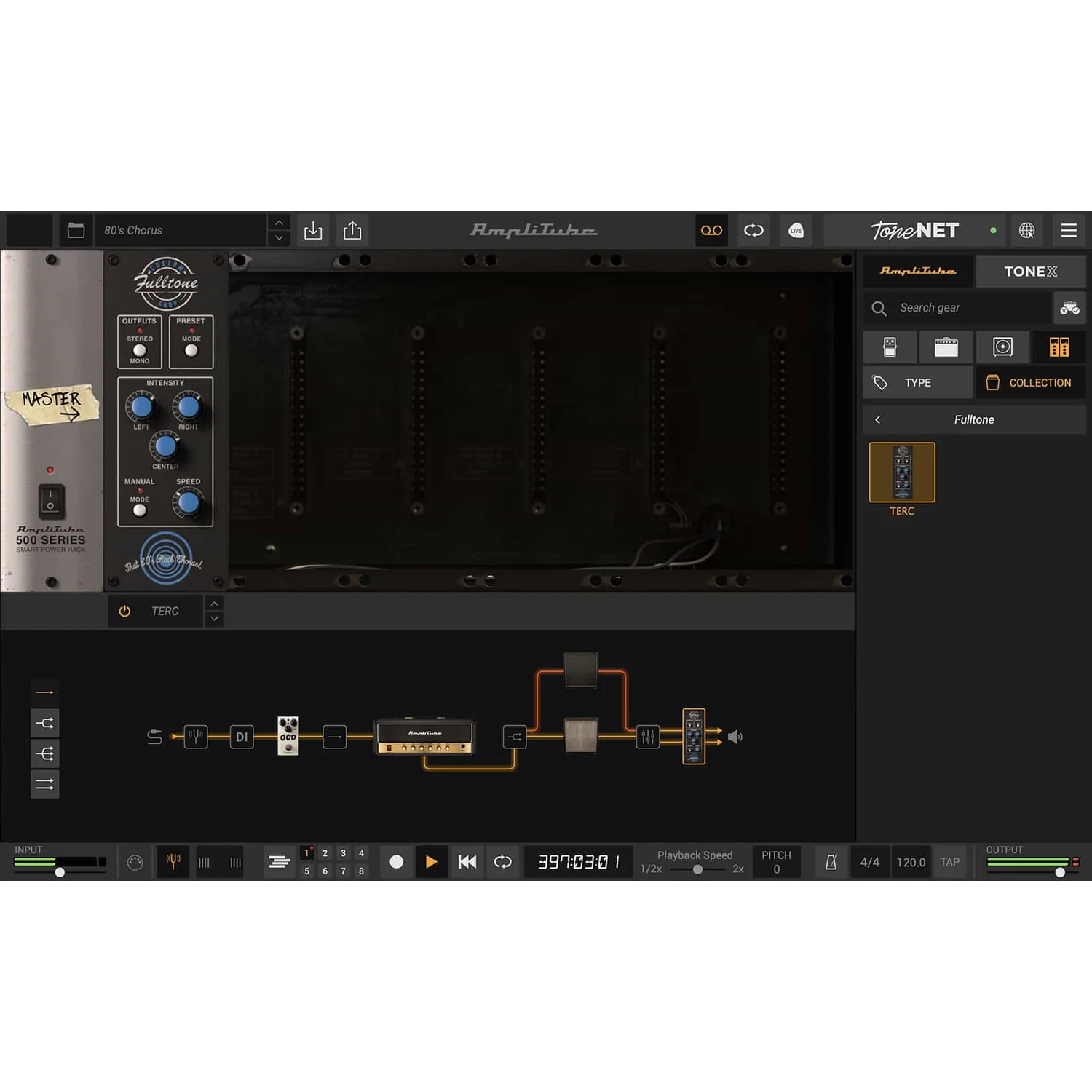Select track 1 in the track grid
The image size is (1092, 1092).
pos(307,853)
